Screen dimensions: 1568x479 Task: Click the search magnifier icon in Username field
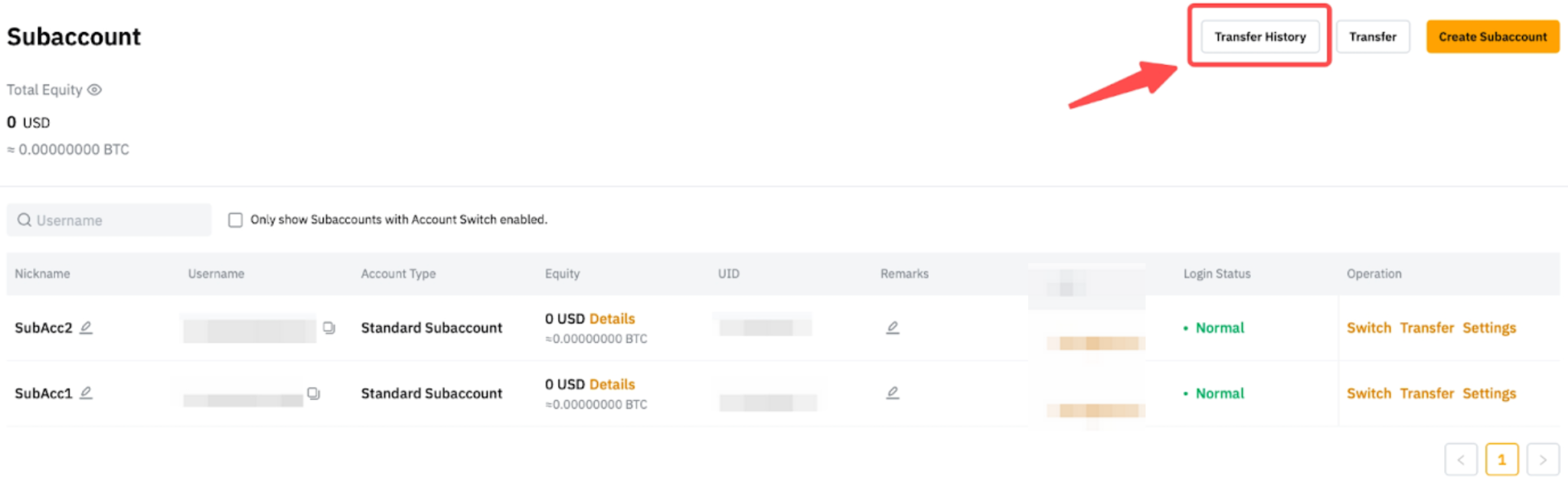point(24,220)
